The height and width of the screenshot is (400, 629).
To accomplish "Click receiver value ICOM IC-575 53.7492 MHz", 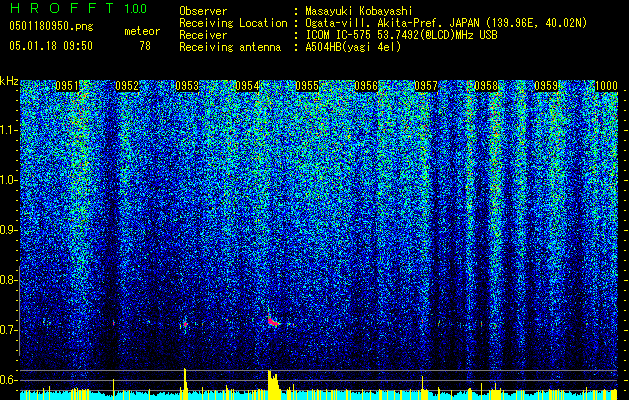I will point(401,35).
